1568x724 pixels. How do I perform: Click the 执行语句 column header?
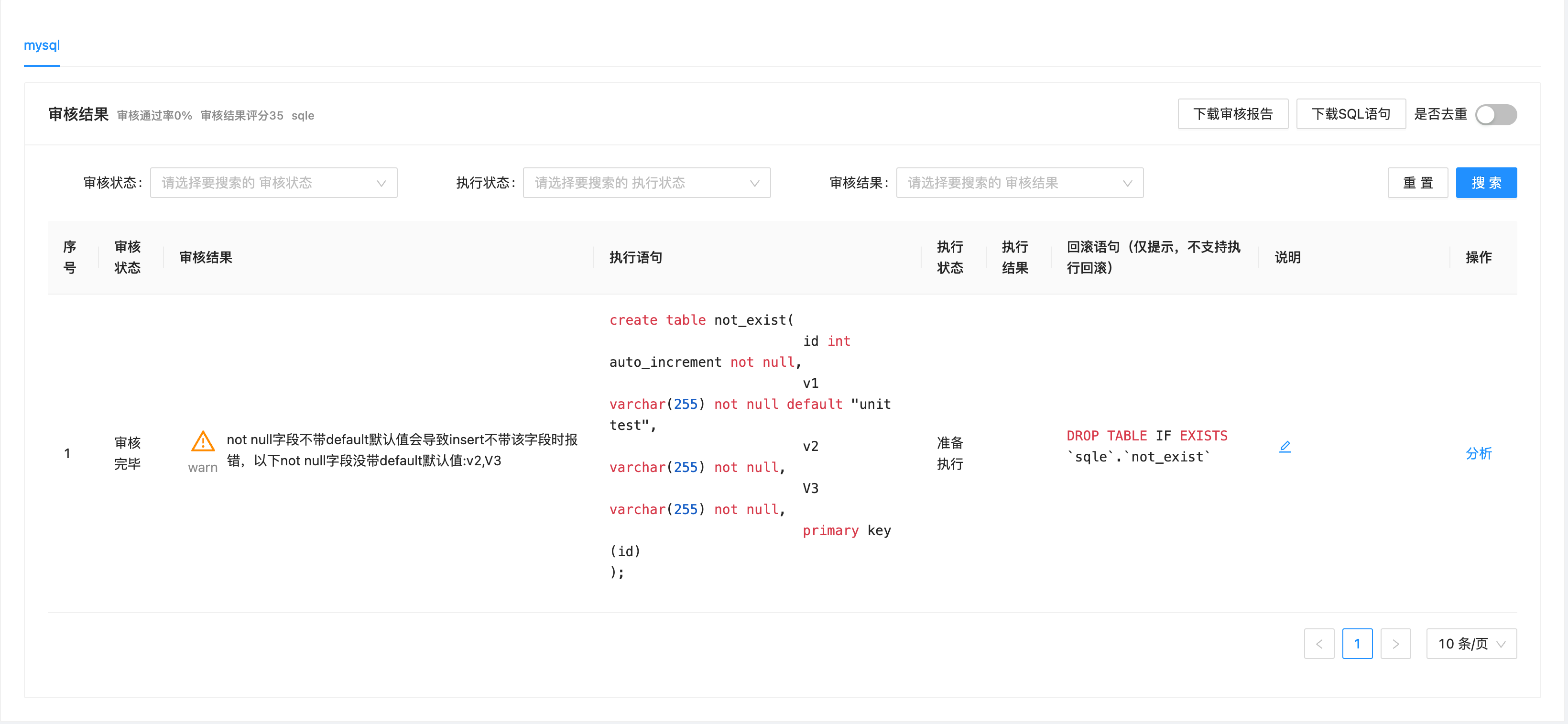point(635,258)
